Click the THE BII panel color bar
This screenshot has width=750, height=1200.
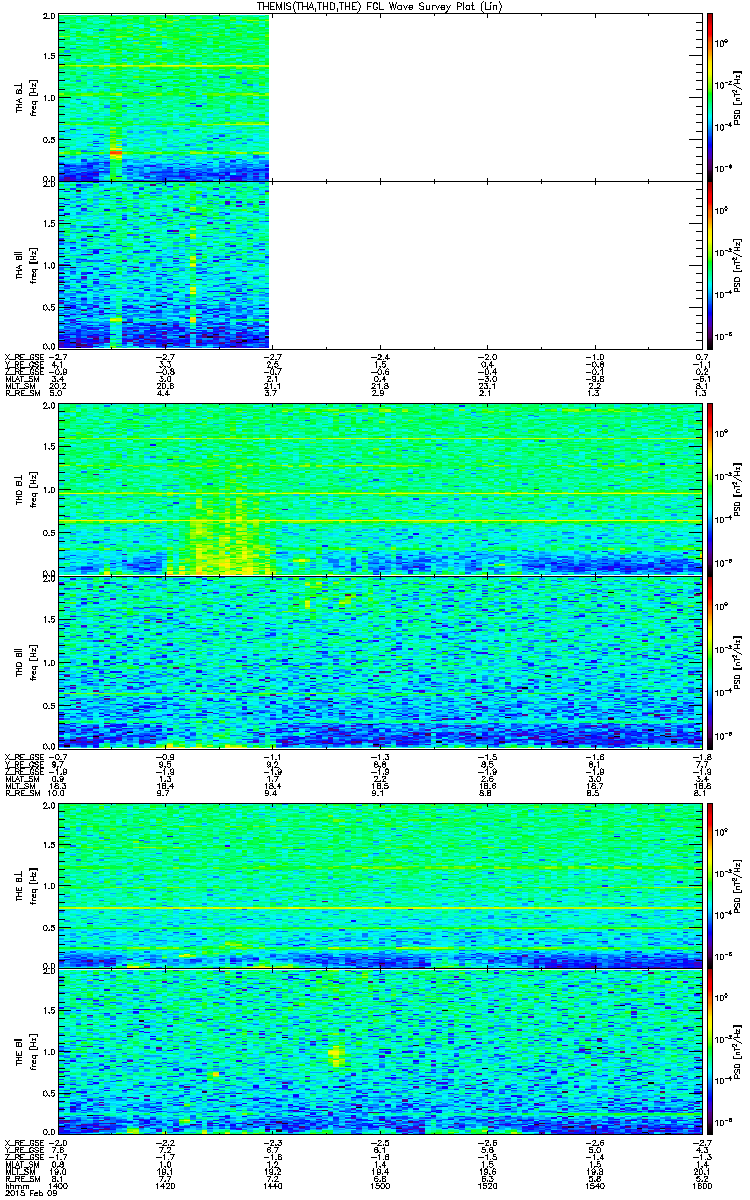point(709,1051)
